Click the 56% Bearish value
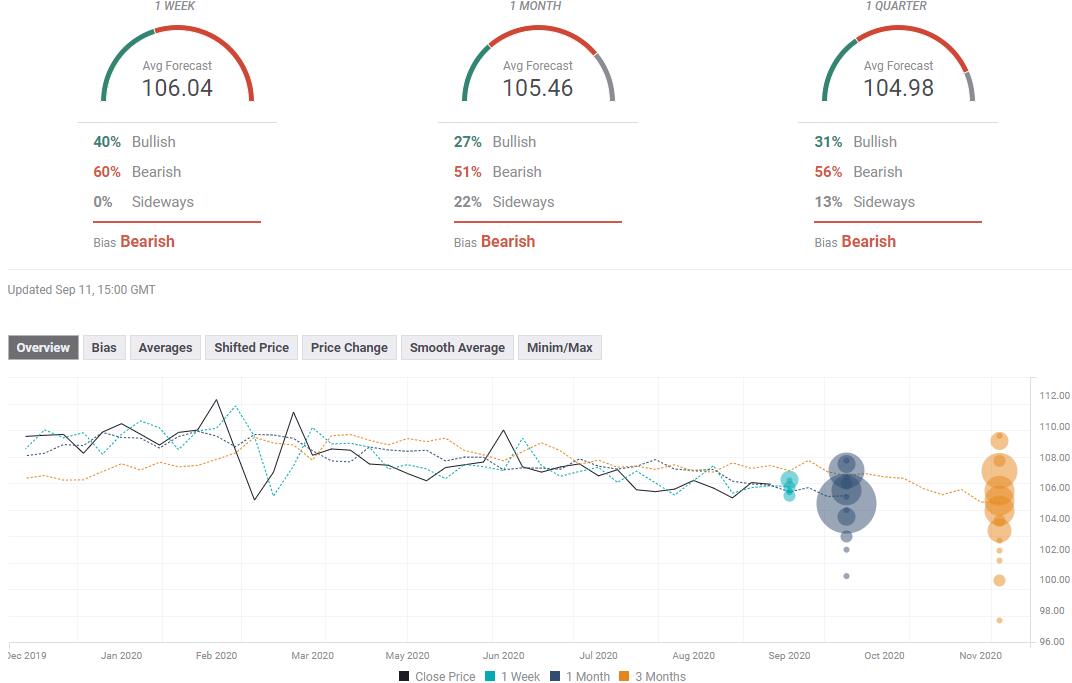Viewport: 1072px width, 683px height. (828, 172)
